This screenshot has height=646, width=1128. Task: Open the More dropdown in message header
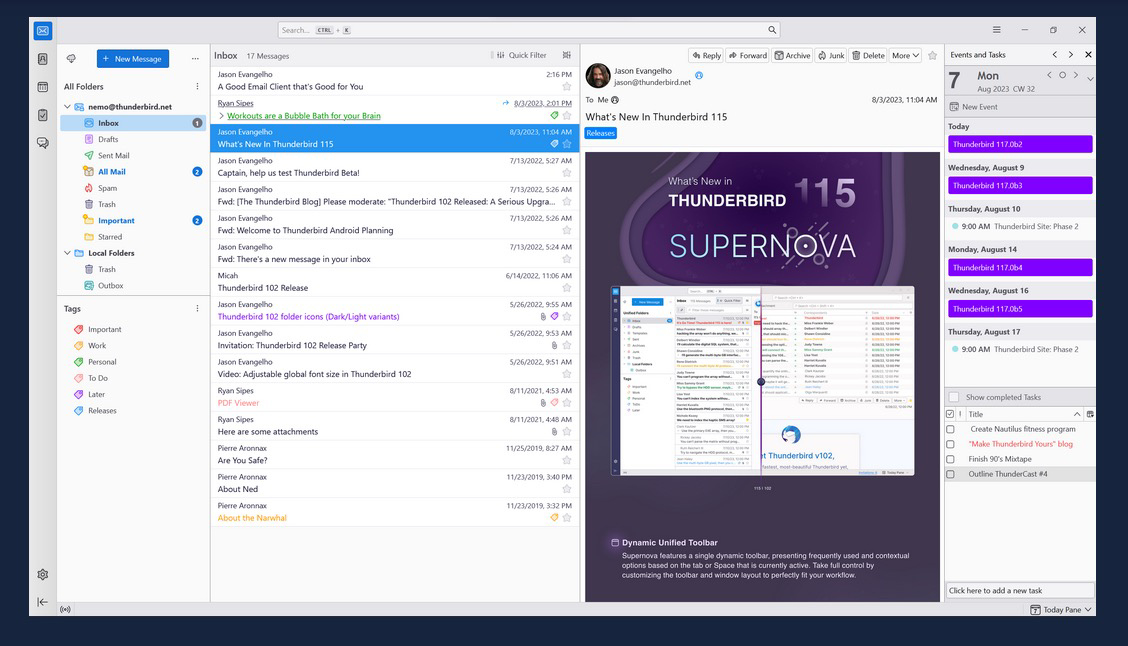click(905, 56)
